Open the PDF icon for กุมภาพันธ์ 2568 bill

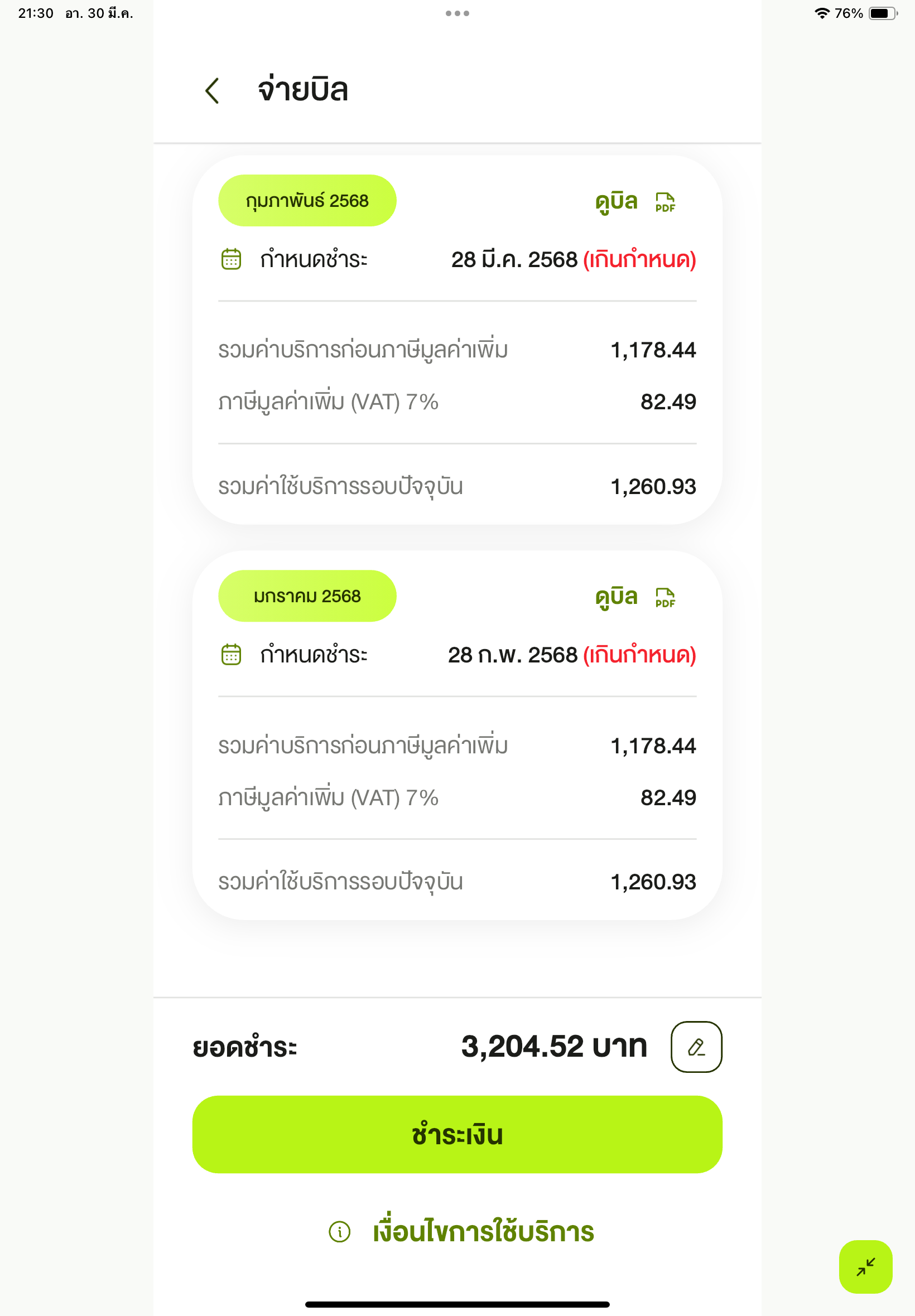pos(665,202)
